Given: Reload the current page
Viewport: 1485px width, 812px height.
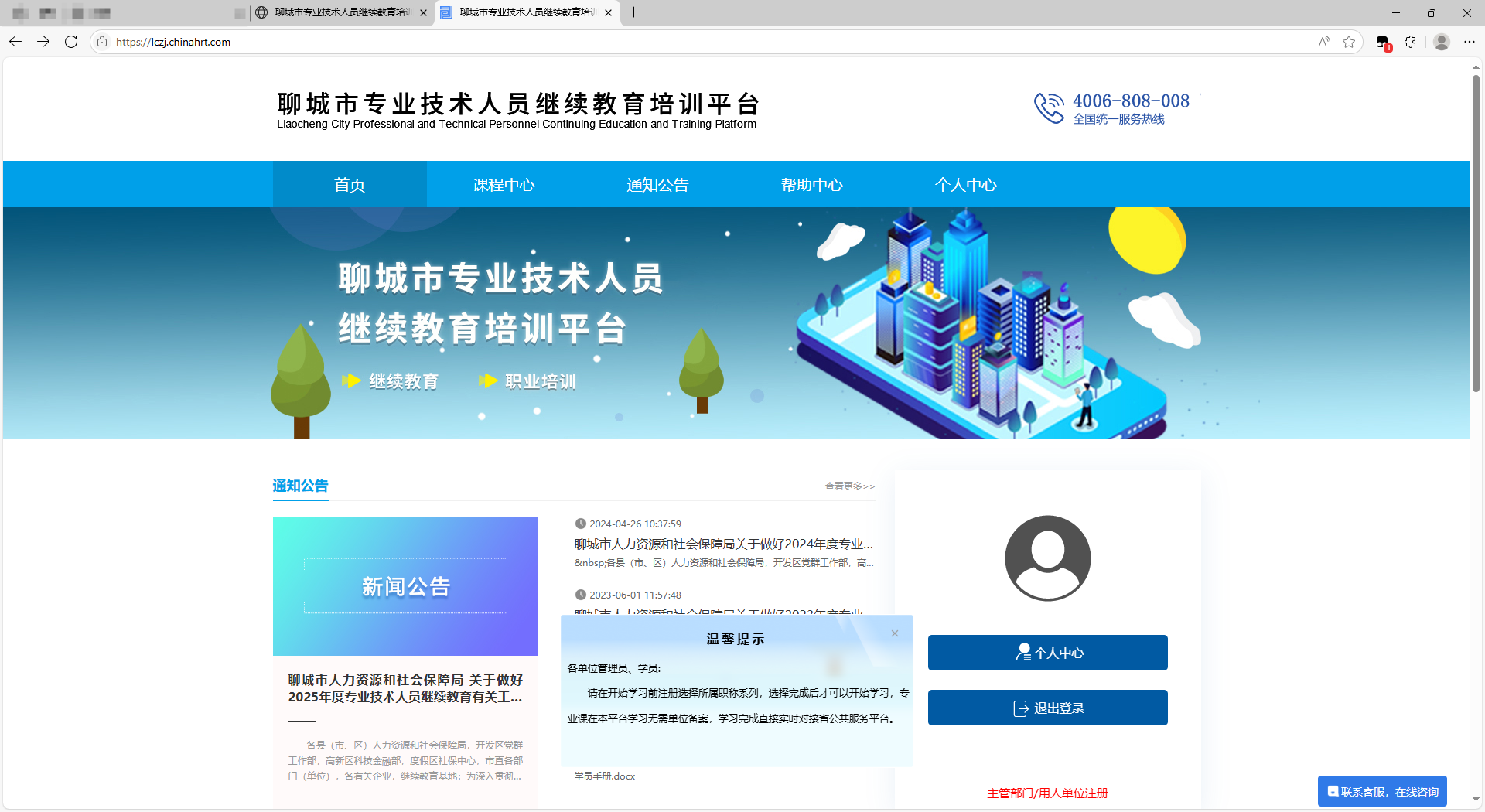Looking at the screenshot, I should pyautogui.click(x=71, y=42).
